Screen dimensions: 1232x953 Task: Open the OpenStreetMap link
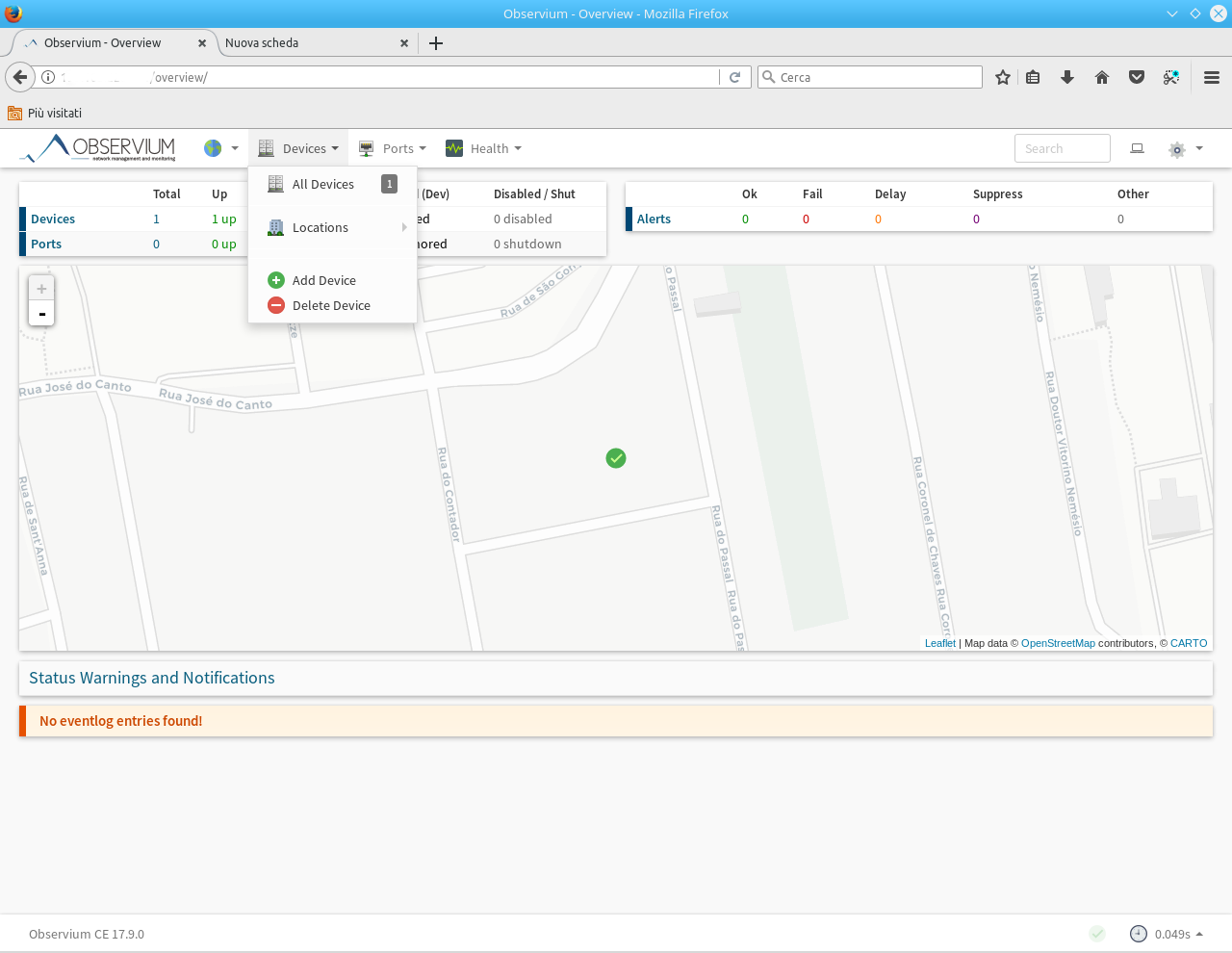click(x=1058, y=643)
